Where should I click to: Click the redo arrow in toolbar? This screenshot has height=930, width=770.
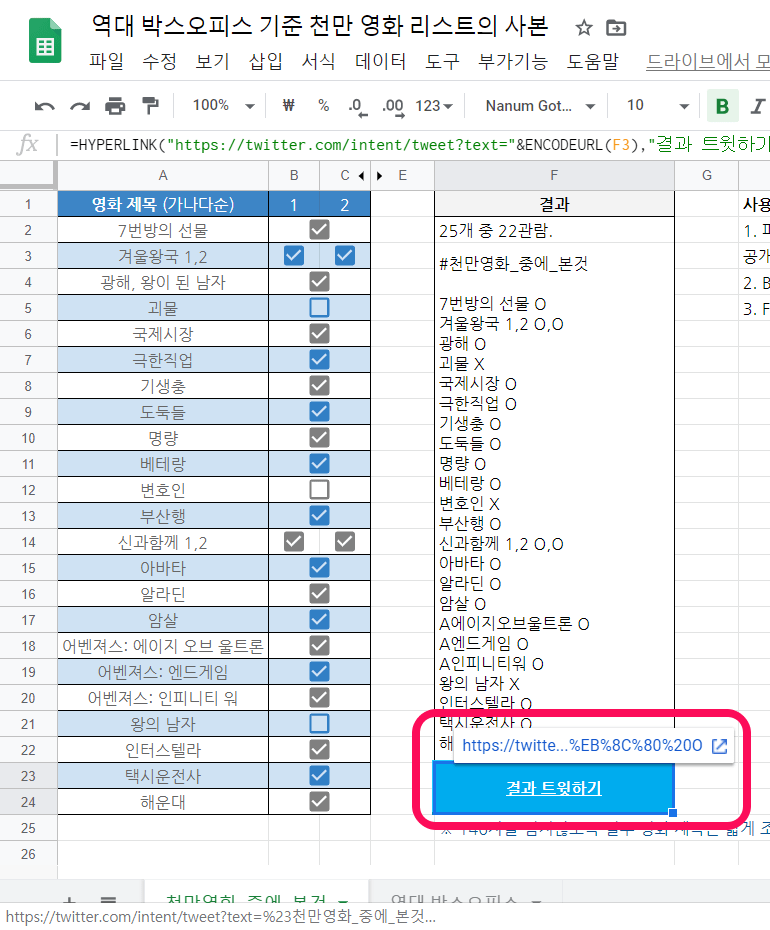point(80,106)
